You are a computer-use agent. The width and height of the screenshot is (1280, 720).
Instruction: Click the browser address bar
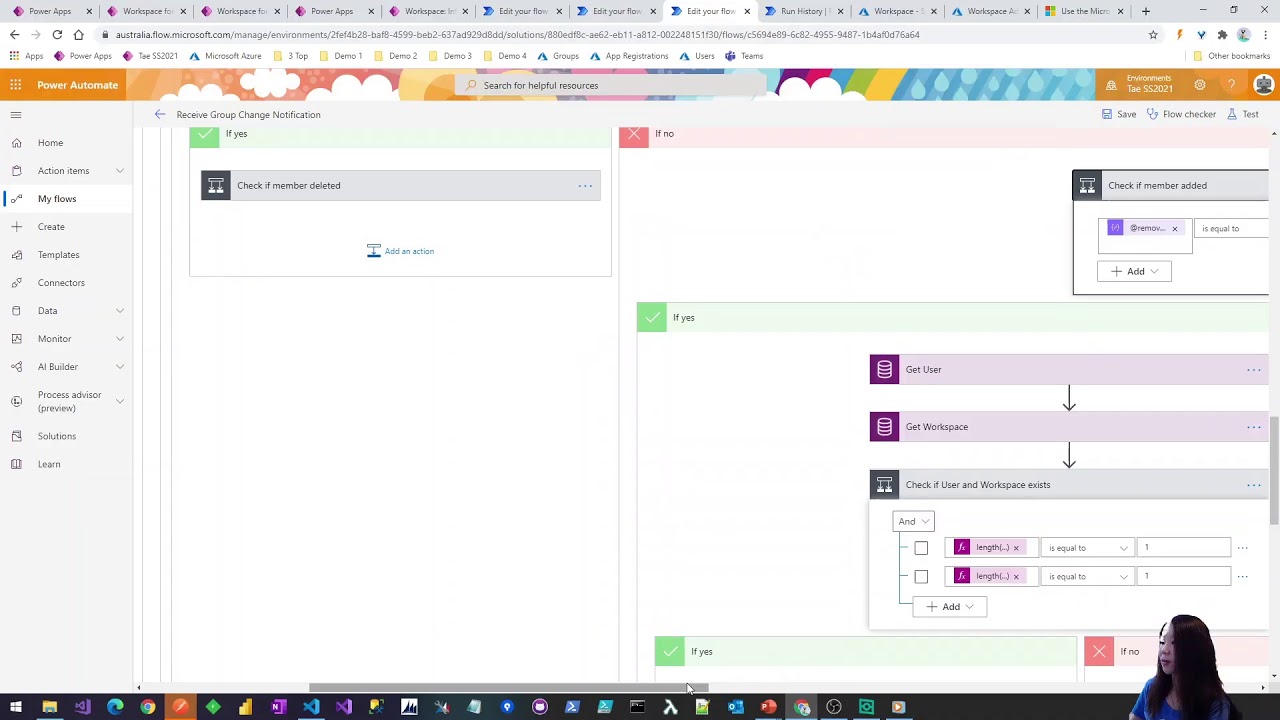click(x=620, y=34)
